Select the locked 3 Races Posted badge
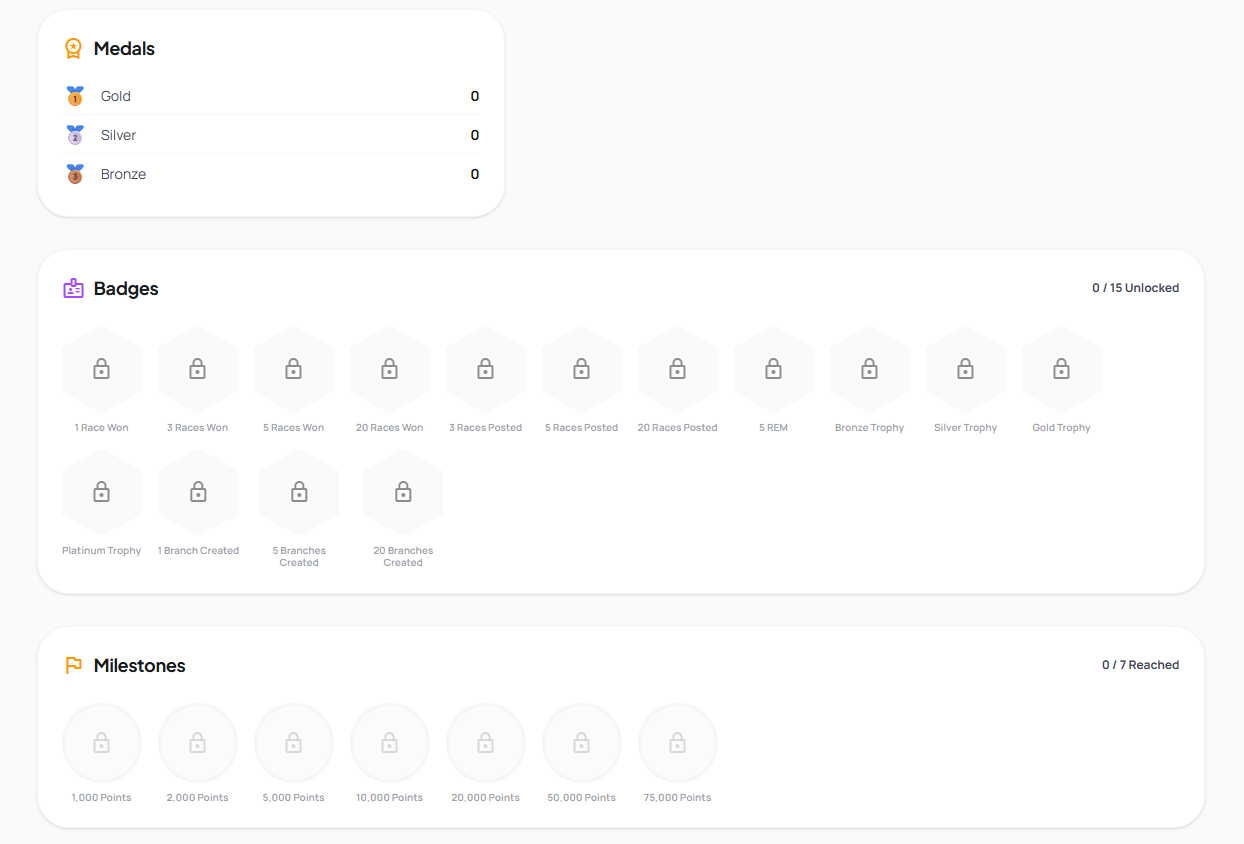Viewport: 1244px width, 844px height. pos(486,370)
